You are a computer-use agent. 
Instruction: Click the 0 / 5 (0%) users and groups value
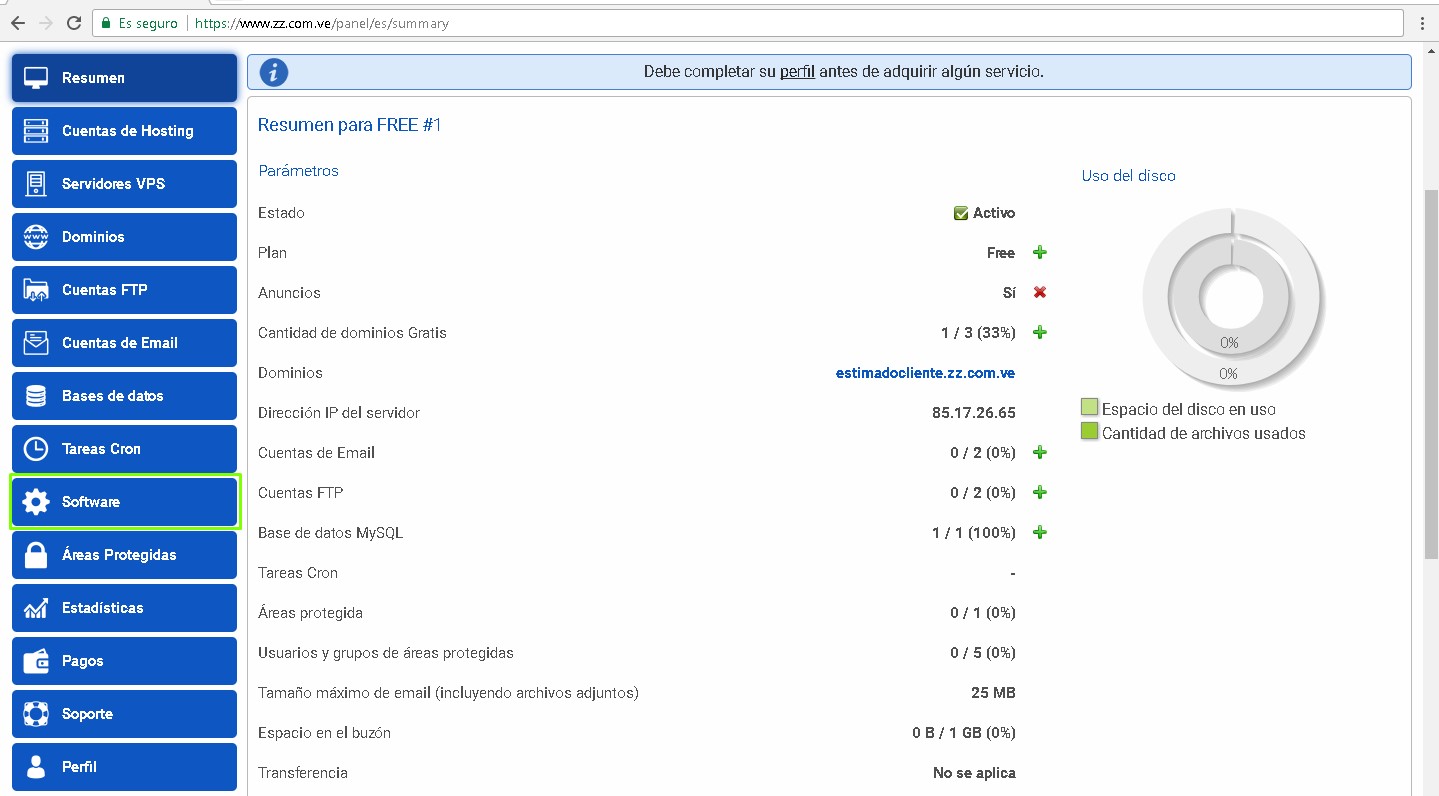[983, 653]
